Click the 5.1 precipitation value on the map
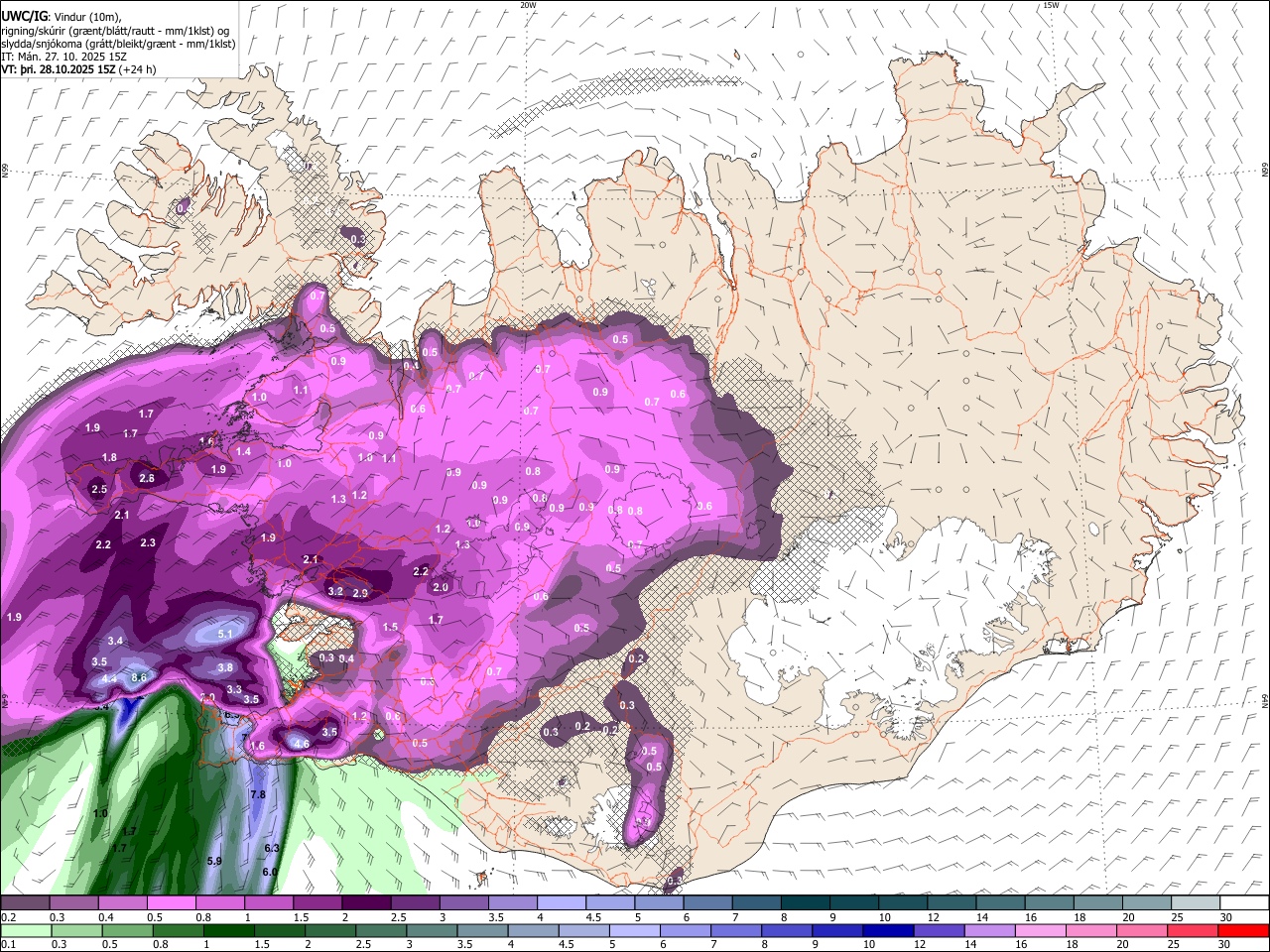Viewport: 1270px width, 952px height. [224, 634]
